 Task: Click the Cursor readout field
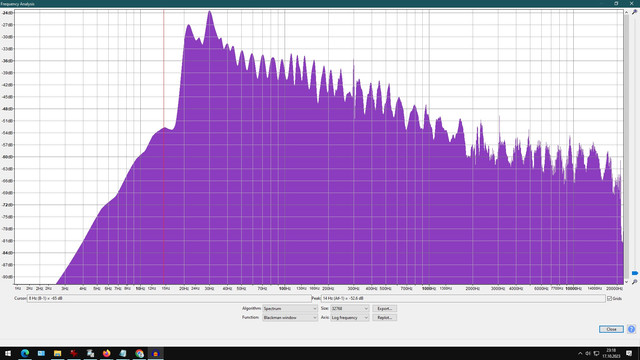[x=169, y=298]
